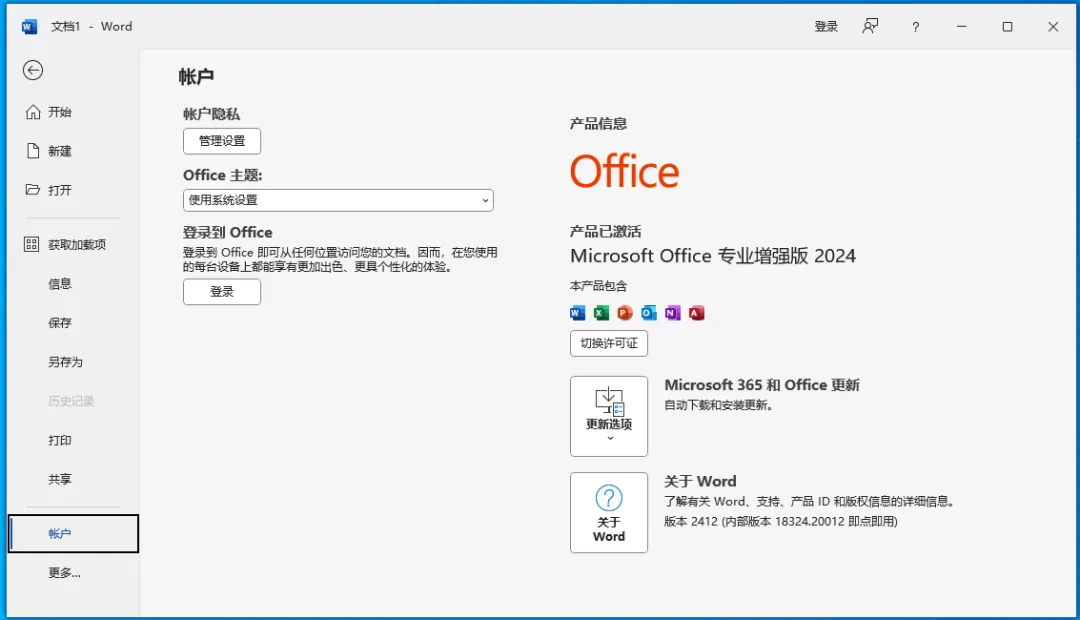Click the OneNote product icon
The image size is (1080, 620).
[672, 313]
